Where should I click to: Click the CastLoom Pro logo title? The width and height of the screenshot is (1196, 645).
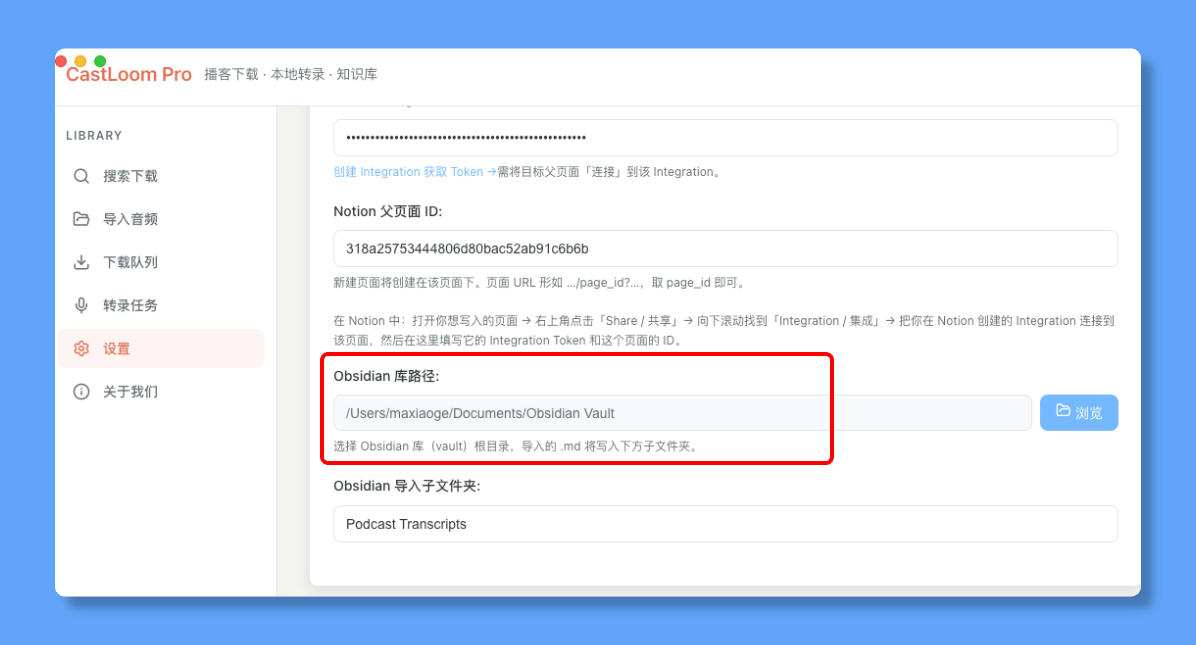click(128, 74)
